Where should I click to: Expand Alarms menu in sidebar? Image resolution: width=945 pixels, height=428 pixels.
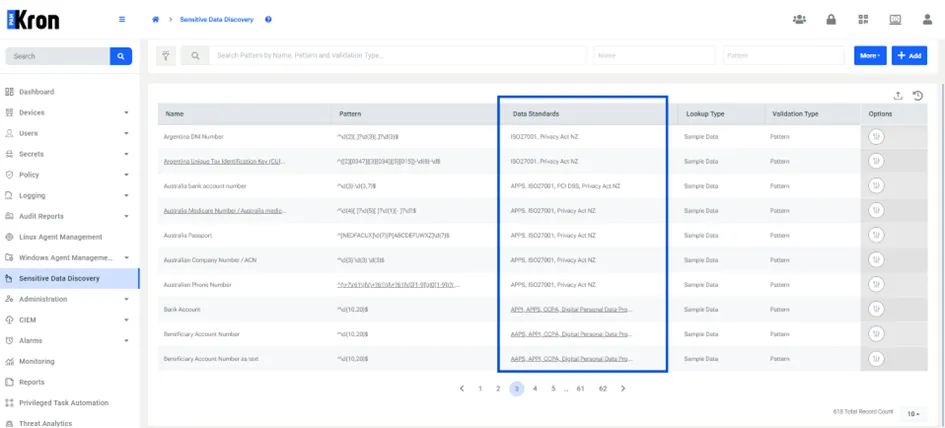tap(72, 341)
